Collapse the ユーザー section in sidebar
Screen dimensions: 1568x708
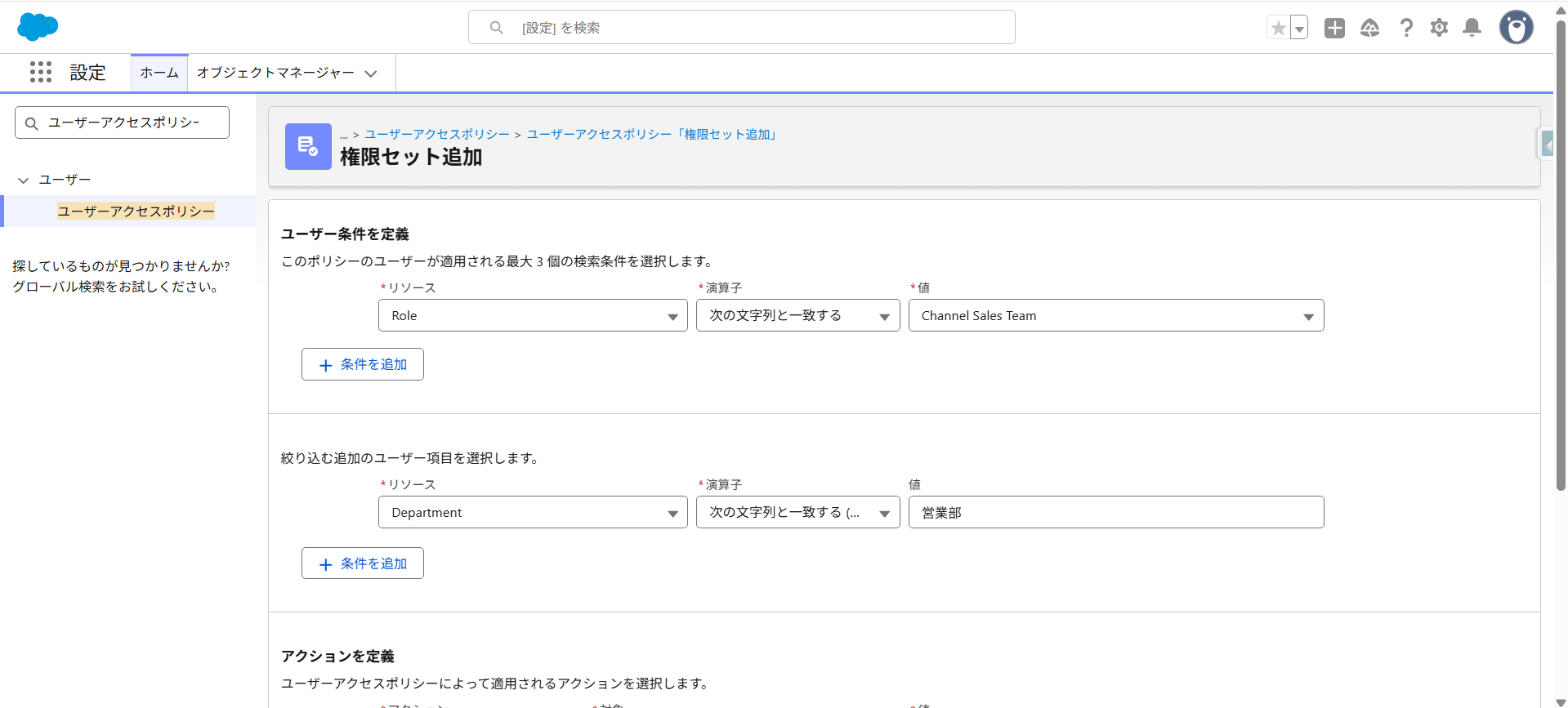pyautogui.click(x=24, y=180)
